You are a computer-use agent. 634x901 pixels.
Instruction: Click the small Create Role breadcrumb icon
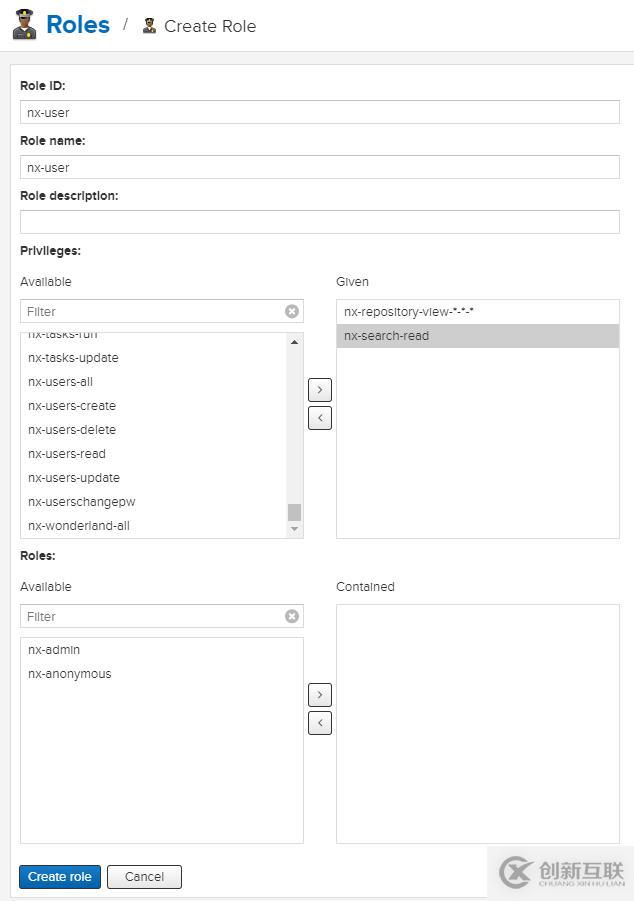click(149, 26)
